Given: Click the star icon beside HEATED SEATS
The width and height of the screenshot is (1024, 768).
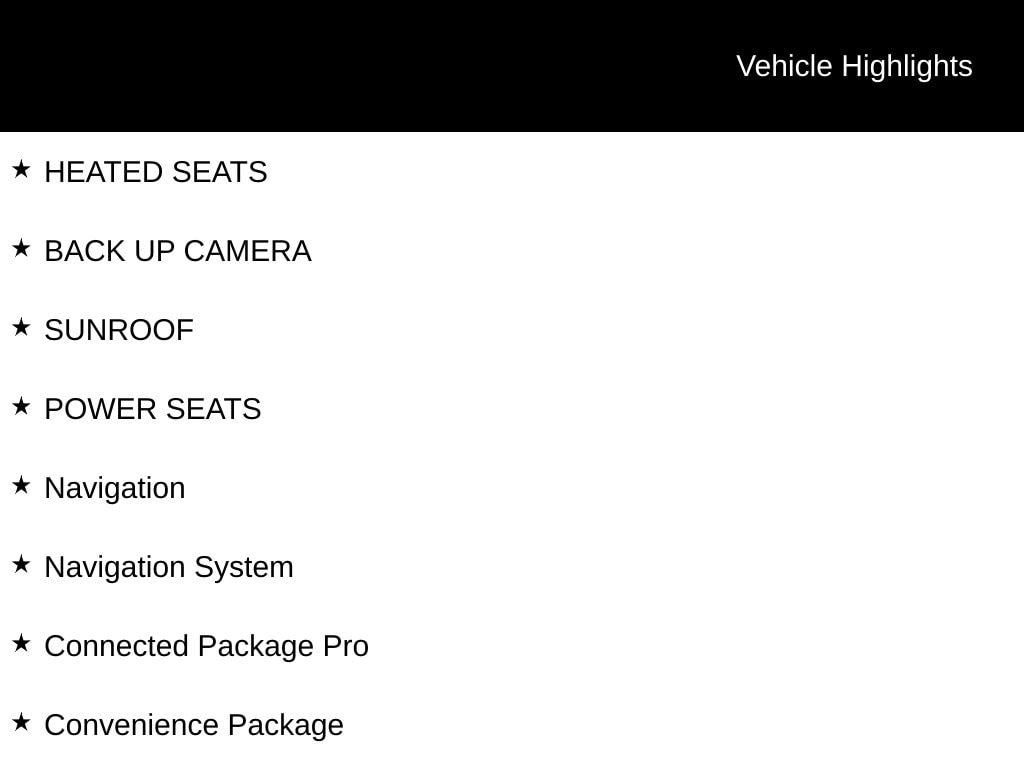Looking at the screenshot, I should [21, 170].
